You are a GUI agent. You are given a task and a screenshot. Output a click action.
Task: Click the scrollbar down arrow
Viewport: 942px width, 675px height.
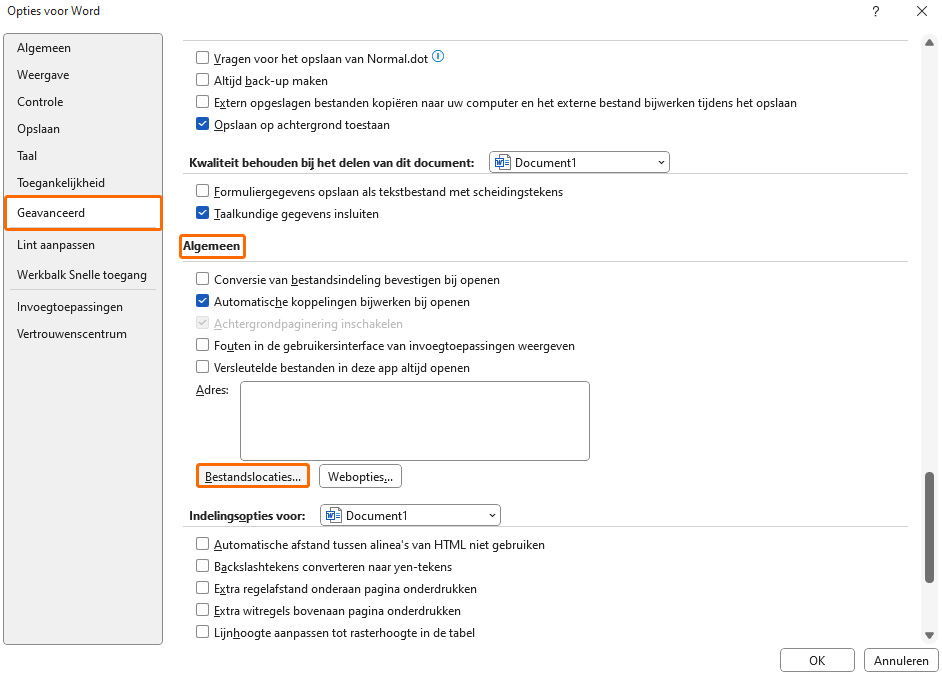pos(929,634)
